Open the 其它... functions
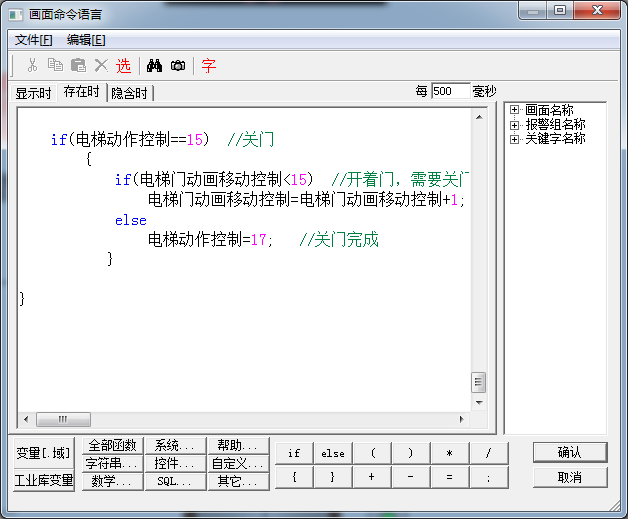This screenshot has width=628, height=519. pos(238,481)
